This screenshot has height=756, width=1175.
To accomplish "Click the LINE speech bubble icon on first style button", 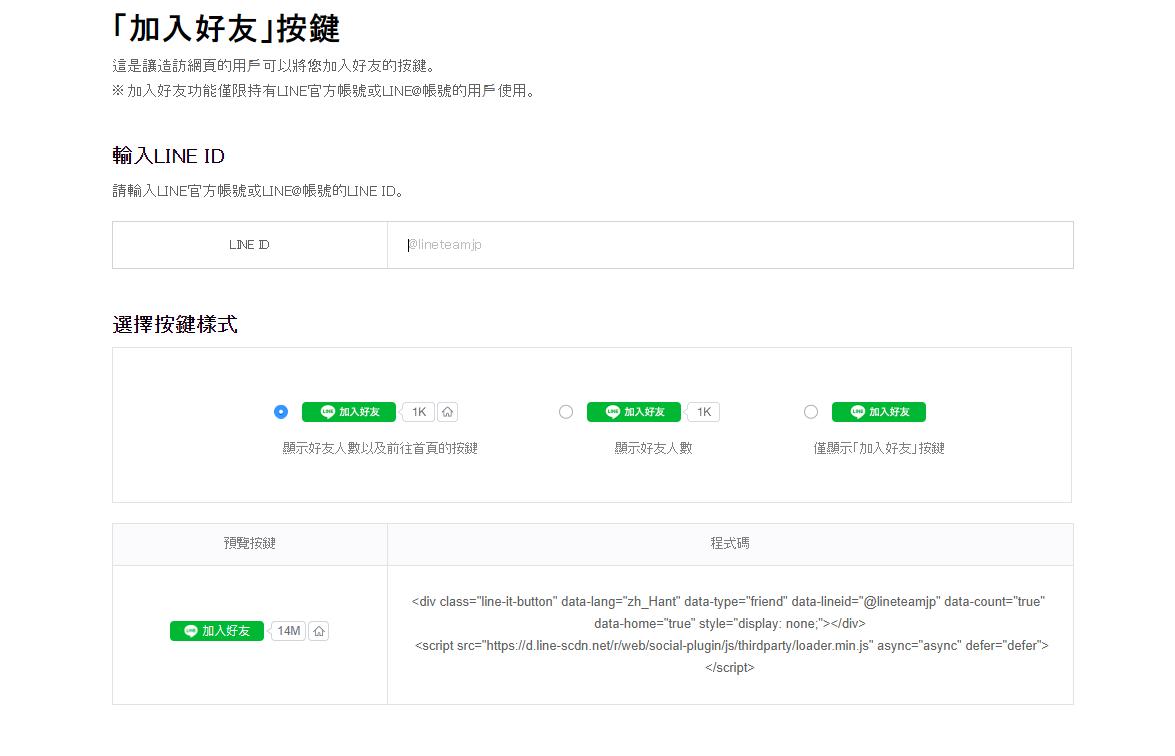I will point(327,411).
